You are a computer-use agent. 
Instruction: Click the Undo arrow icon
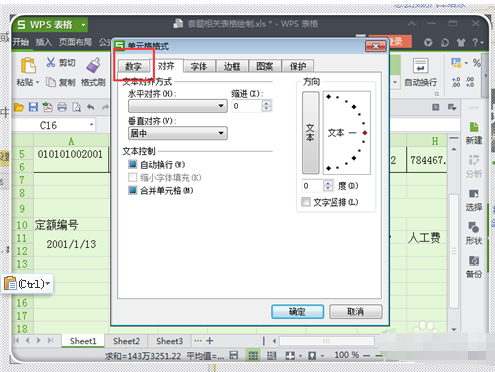coord(90,107)
